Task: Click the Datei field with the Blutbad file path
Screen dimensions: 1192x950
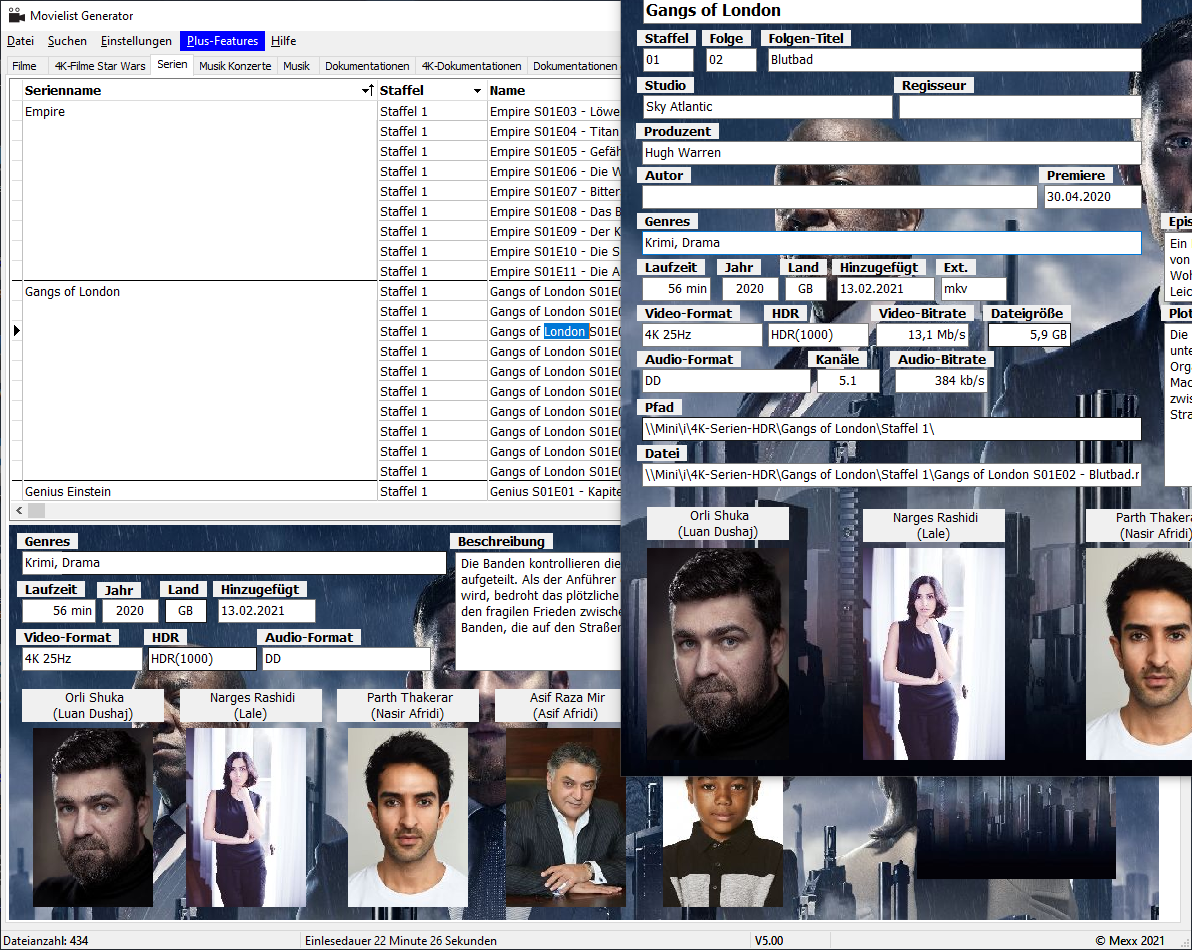Action: 892,475
